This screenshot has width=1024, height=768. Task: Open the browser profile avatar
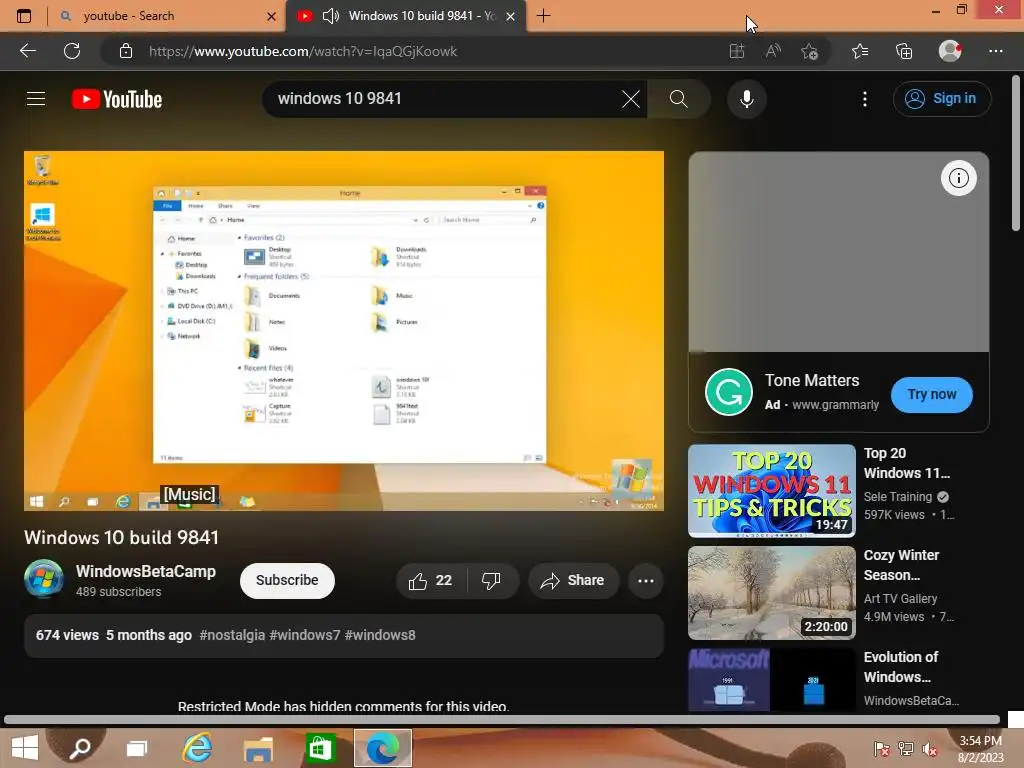coord(950,51)
